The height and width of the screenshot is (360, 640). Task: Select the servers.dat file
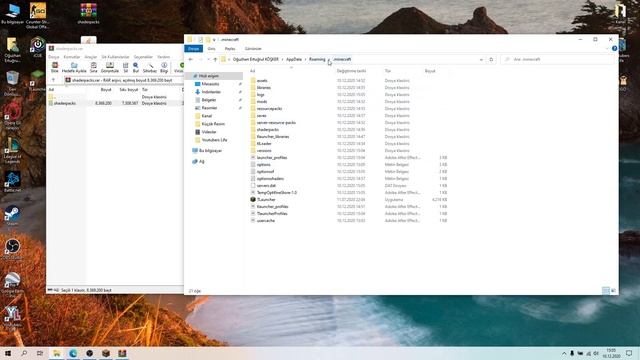click(266, 186)
